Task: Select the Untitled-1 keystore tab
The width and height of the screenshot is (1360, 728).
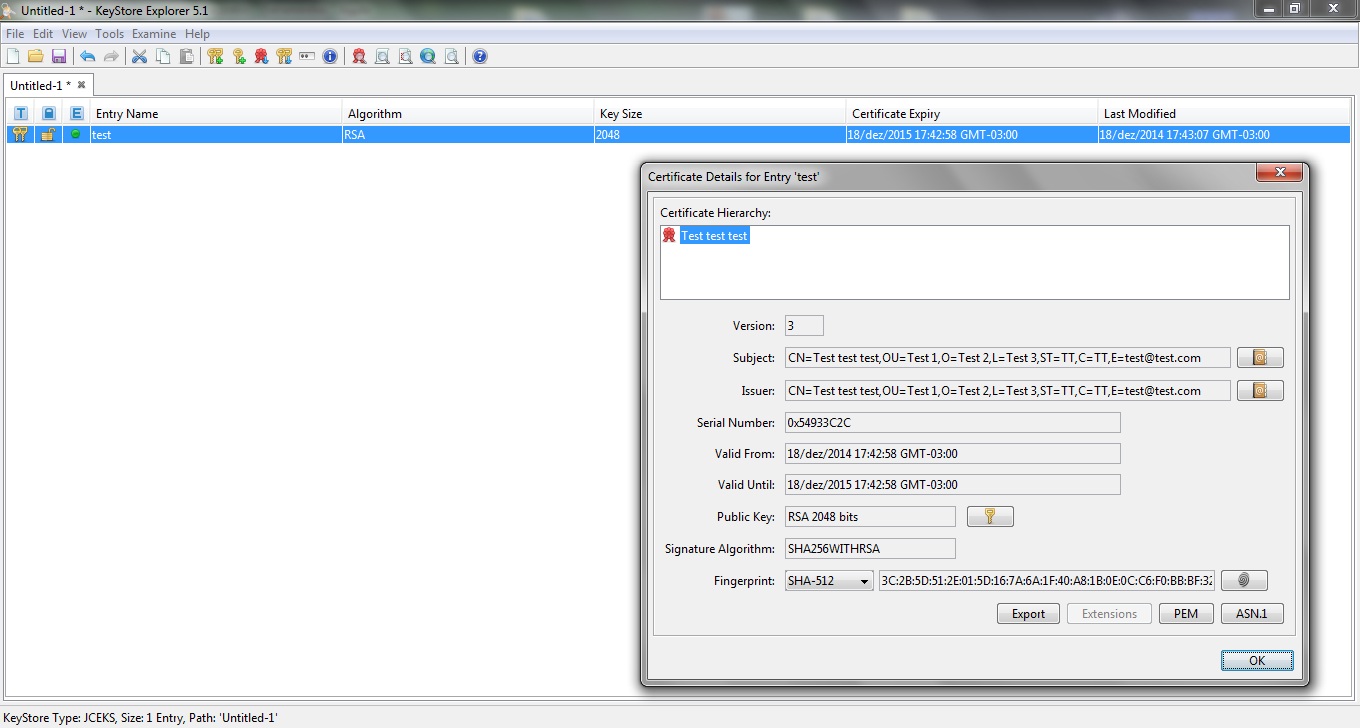Action: (x=40, y=85)
